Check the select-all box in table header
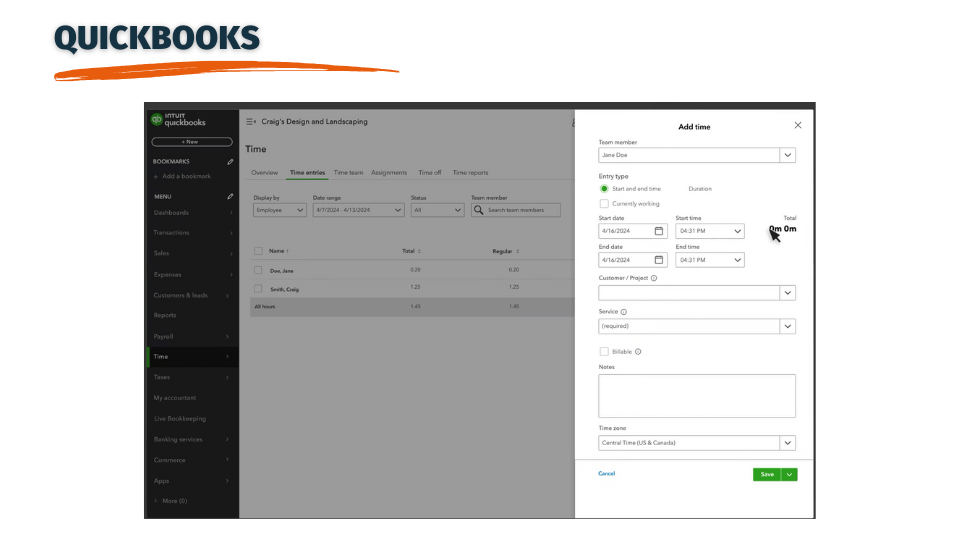Viewport: 960px width, 540px height. click(x=258, y=251)
